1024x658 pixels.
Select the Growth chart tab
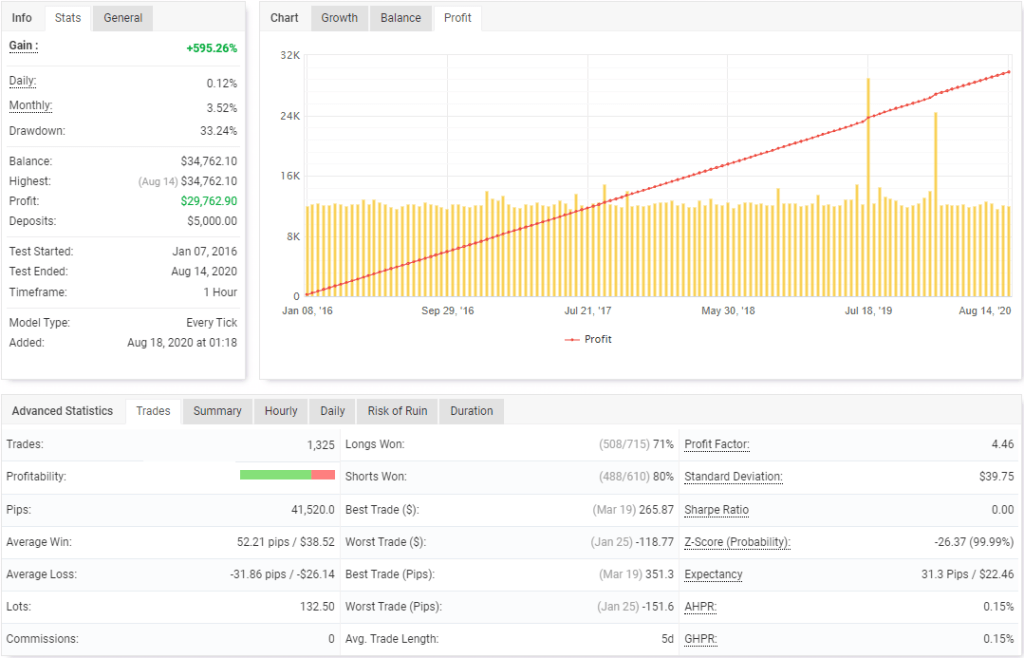pos(339,17)
